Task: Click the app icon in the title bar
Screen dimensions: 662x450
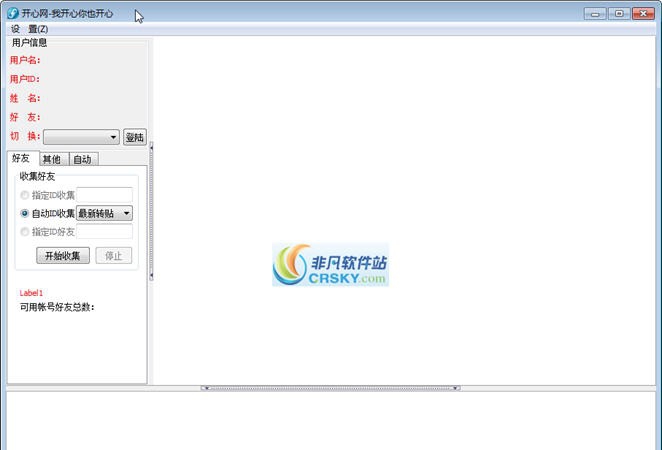Action: [13, 13]
